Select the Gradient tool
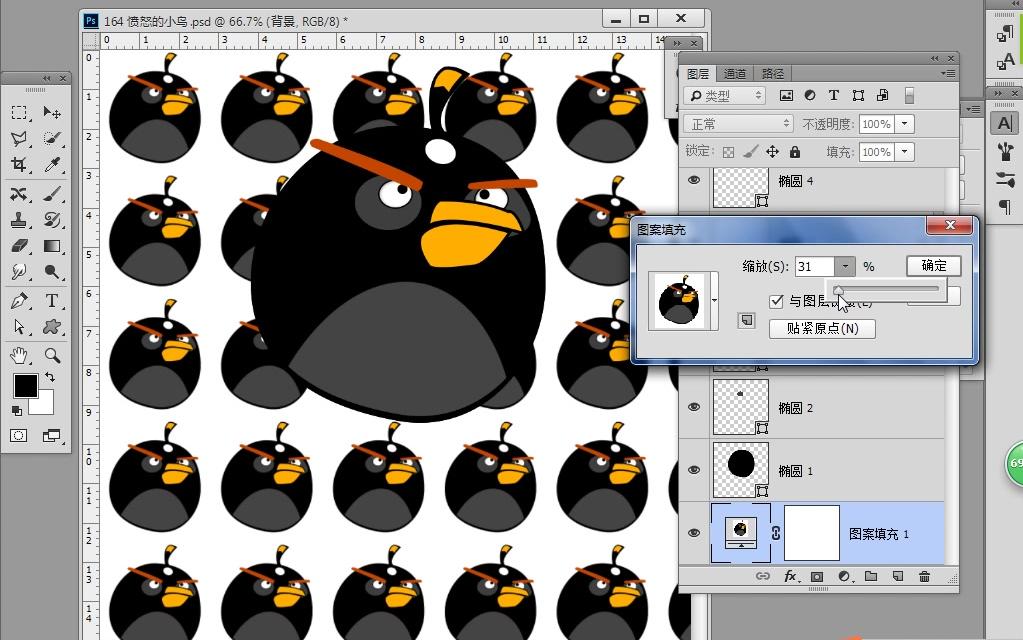Viewport: 1023px width, 640px height. pos(52,246)
